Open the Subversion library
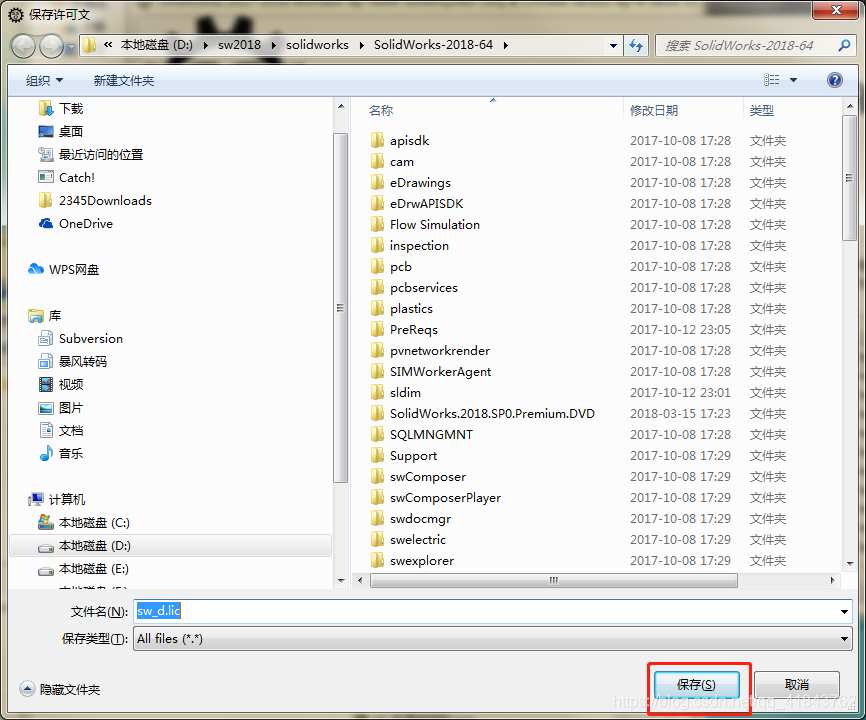The image size is (866, 720). [x=81, y=338]
